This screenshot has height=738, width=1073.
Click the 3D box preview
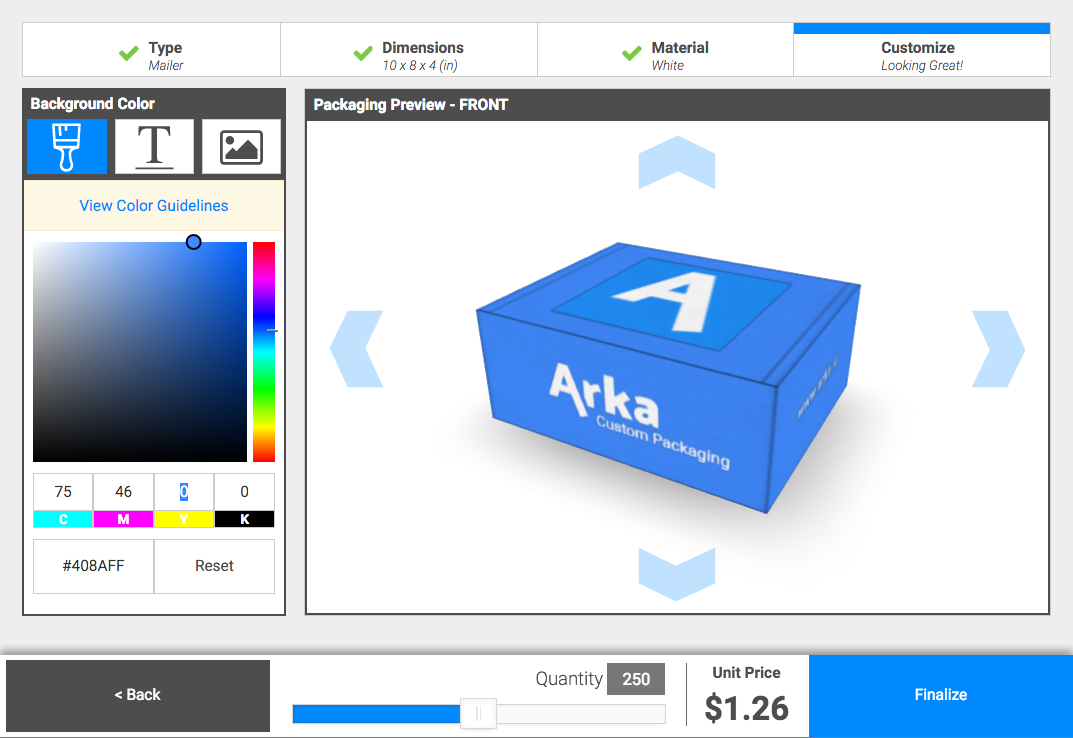tap(669, 377)
